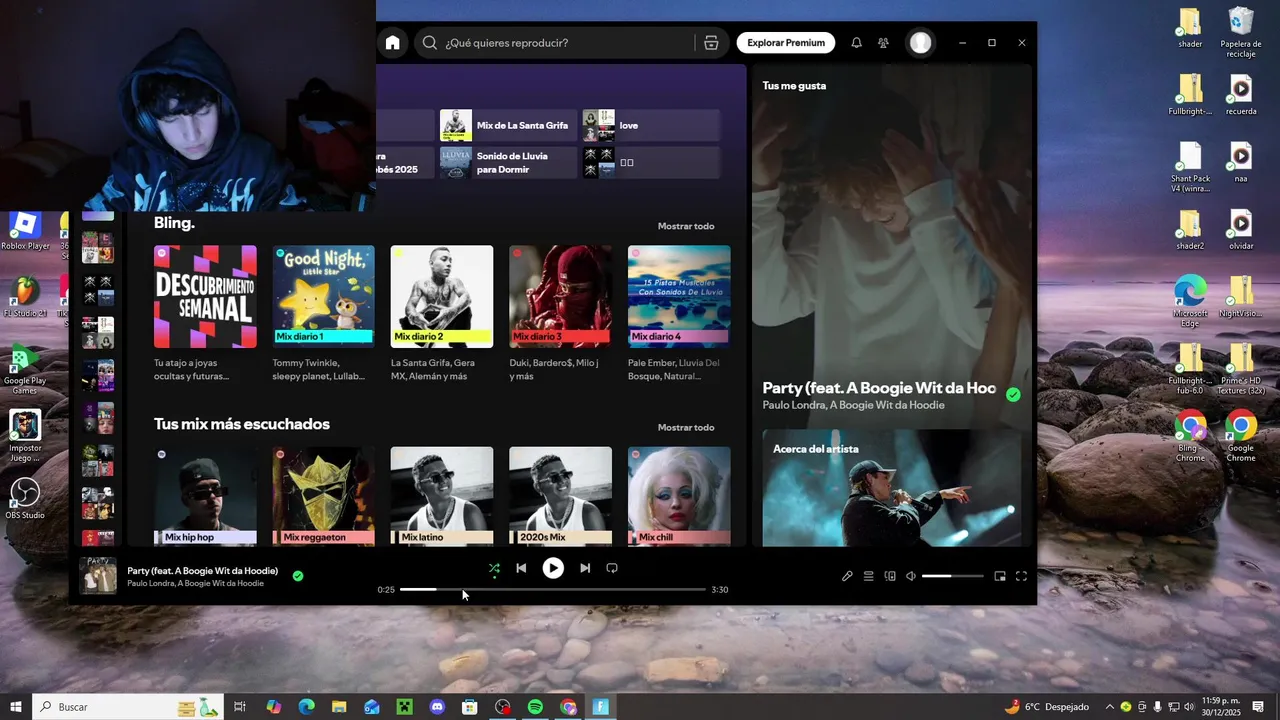
Task: Select the olvidar desktop file
Action: pyautogui.click(x=1241, y=229)
